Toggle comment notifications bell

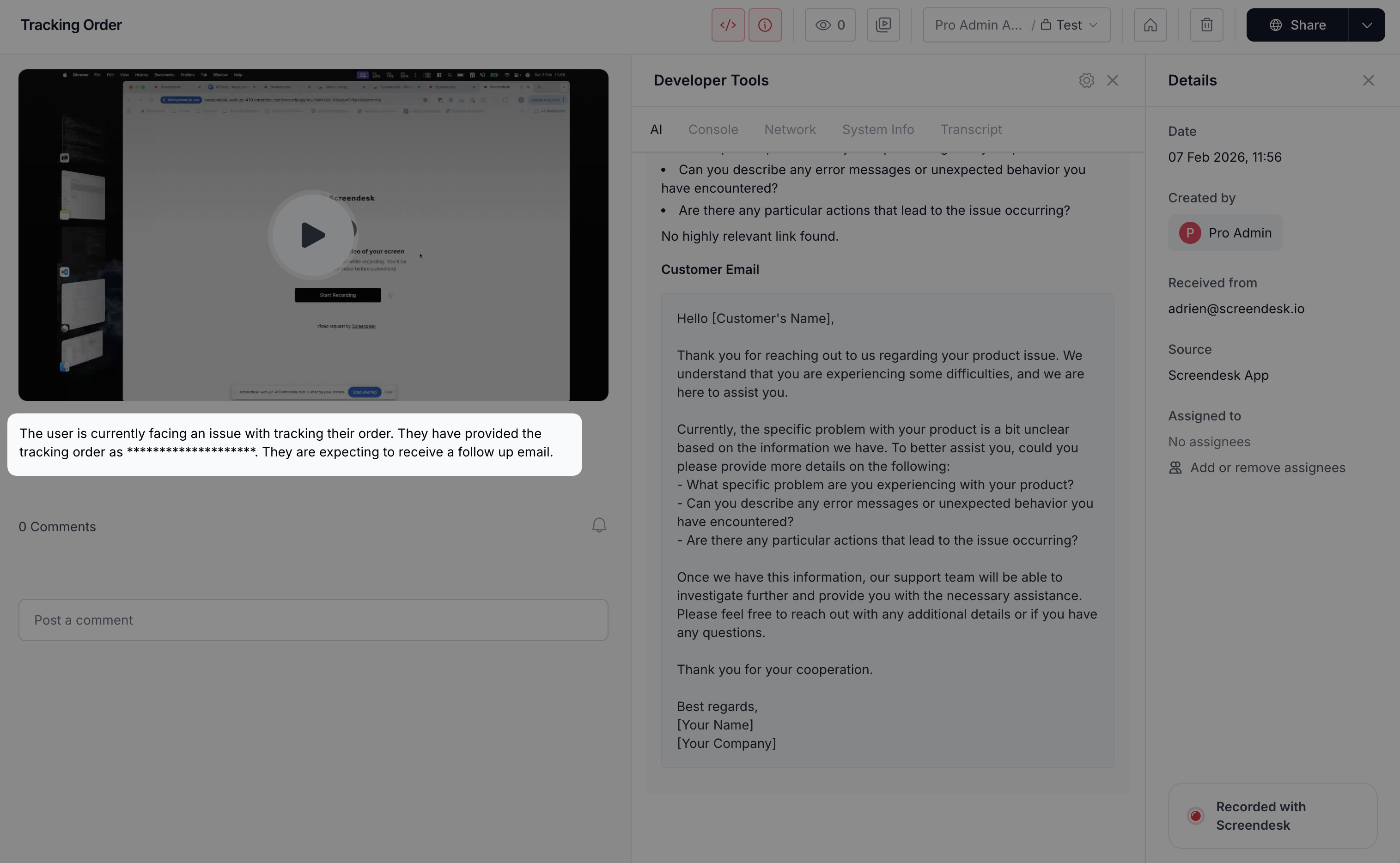tap(599, 525)
